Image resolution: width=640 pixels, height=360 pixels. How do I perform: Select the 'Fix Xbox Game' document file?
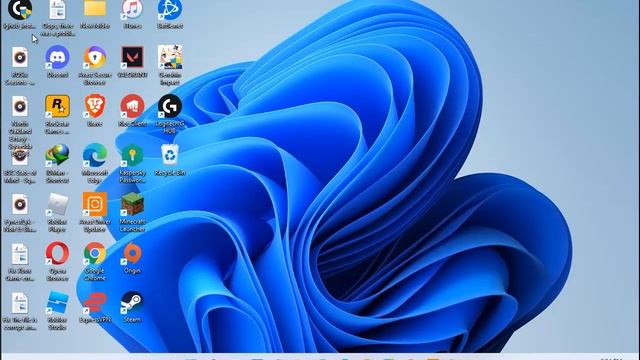click(20, 261)
